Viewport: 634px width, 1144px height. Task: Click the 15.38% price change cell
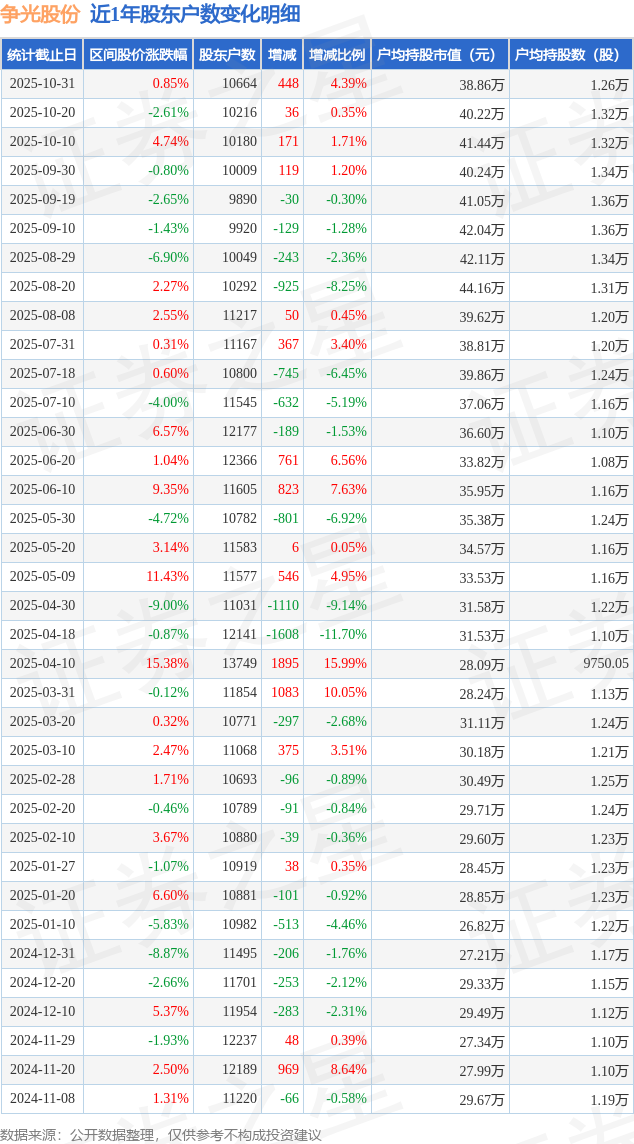coord(167,664)
